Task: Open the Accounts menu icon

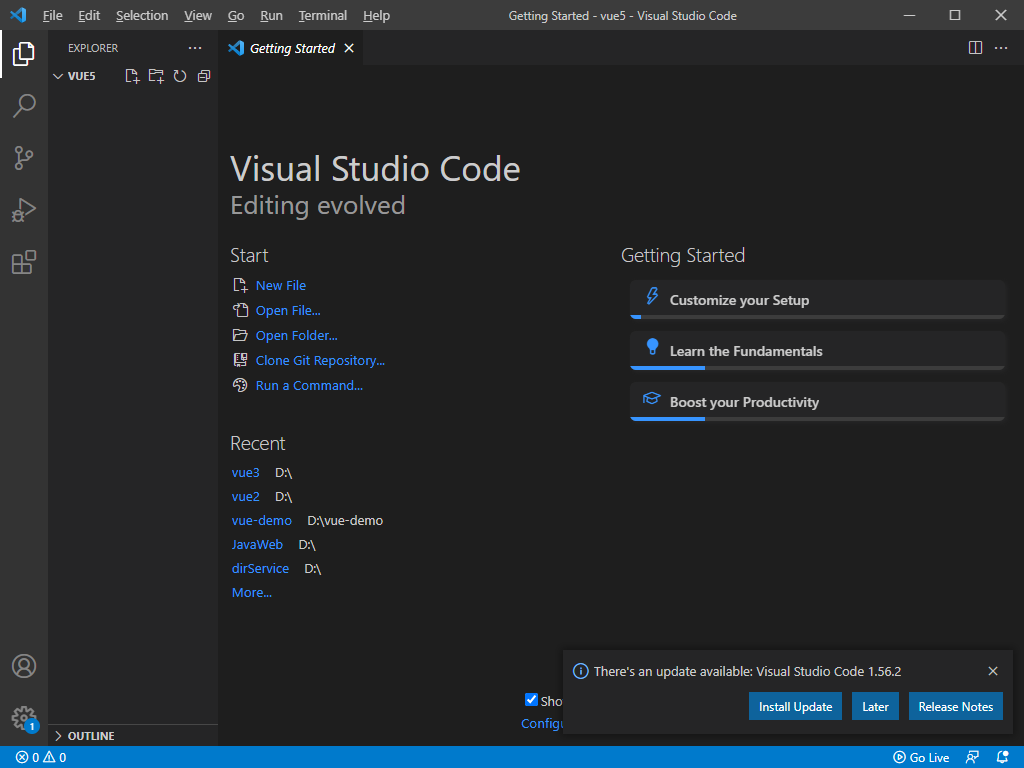Action: coord(24,666)
